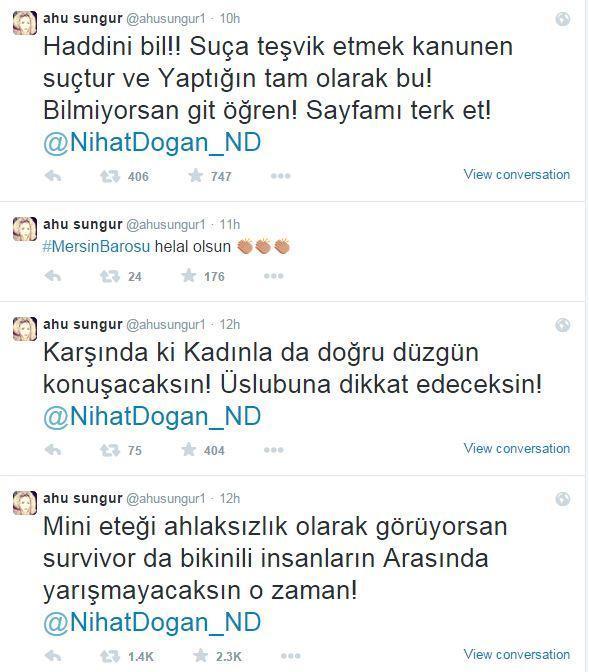Open more options on the 'Haddini bil!!' tweet
The height and width of the screenshot is (672, 589).
[281, 176]
